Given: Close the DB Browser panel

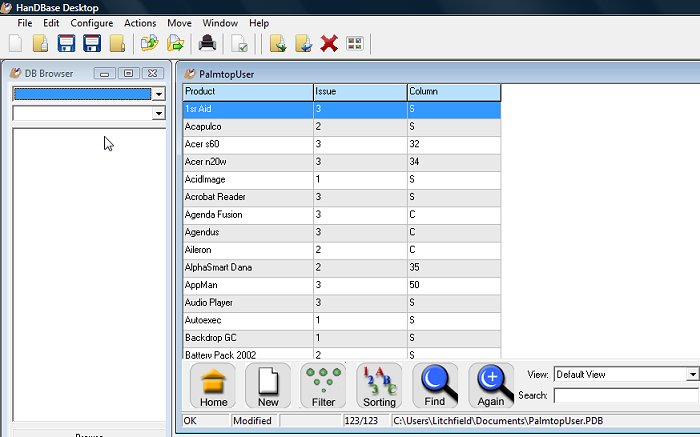Looking at the screenshot, I should (153, 74).
